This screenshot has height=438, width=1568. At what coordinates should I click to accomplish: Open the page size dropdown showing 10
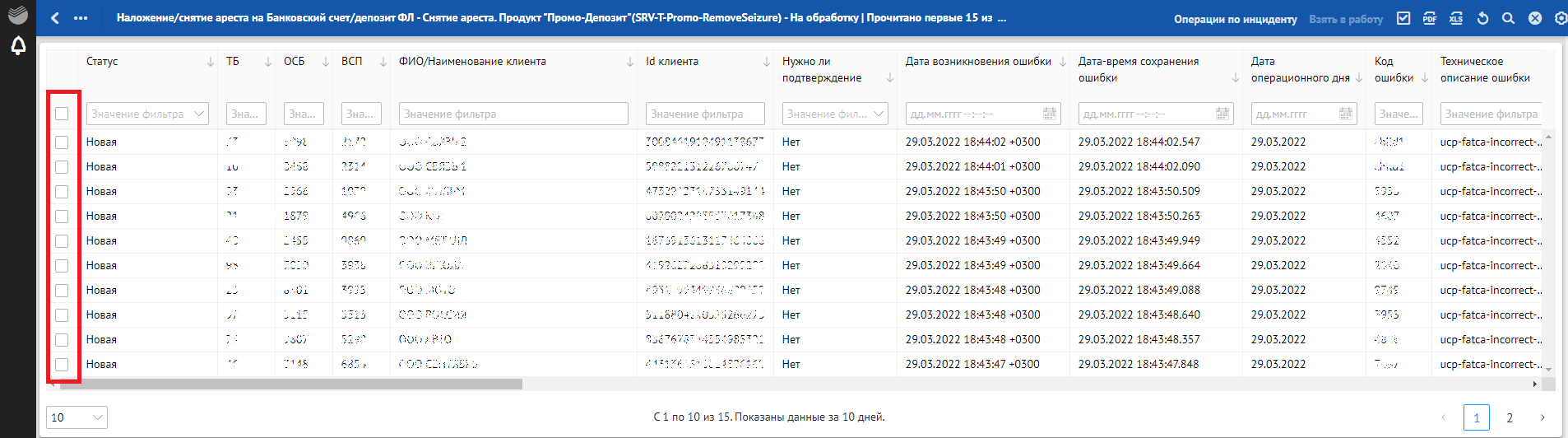pyautogui.click(x=77, y=417)
